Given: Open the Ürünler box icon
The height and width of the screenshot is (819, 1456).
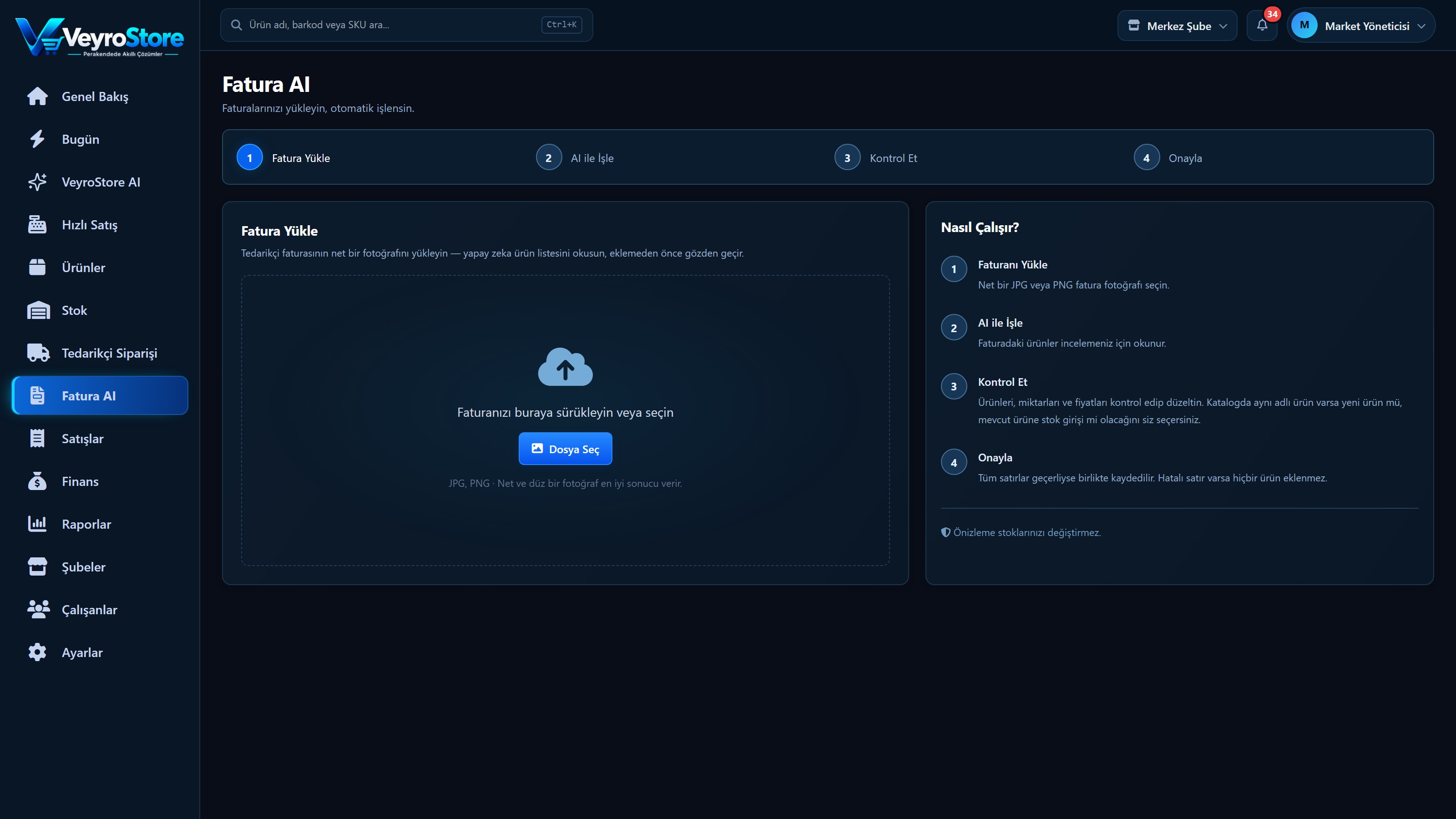Looking at the screenshot, I should click(x=37, y=268).
